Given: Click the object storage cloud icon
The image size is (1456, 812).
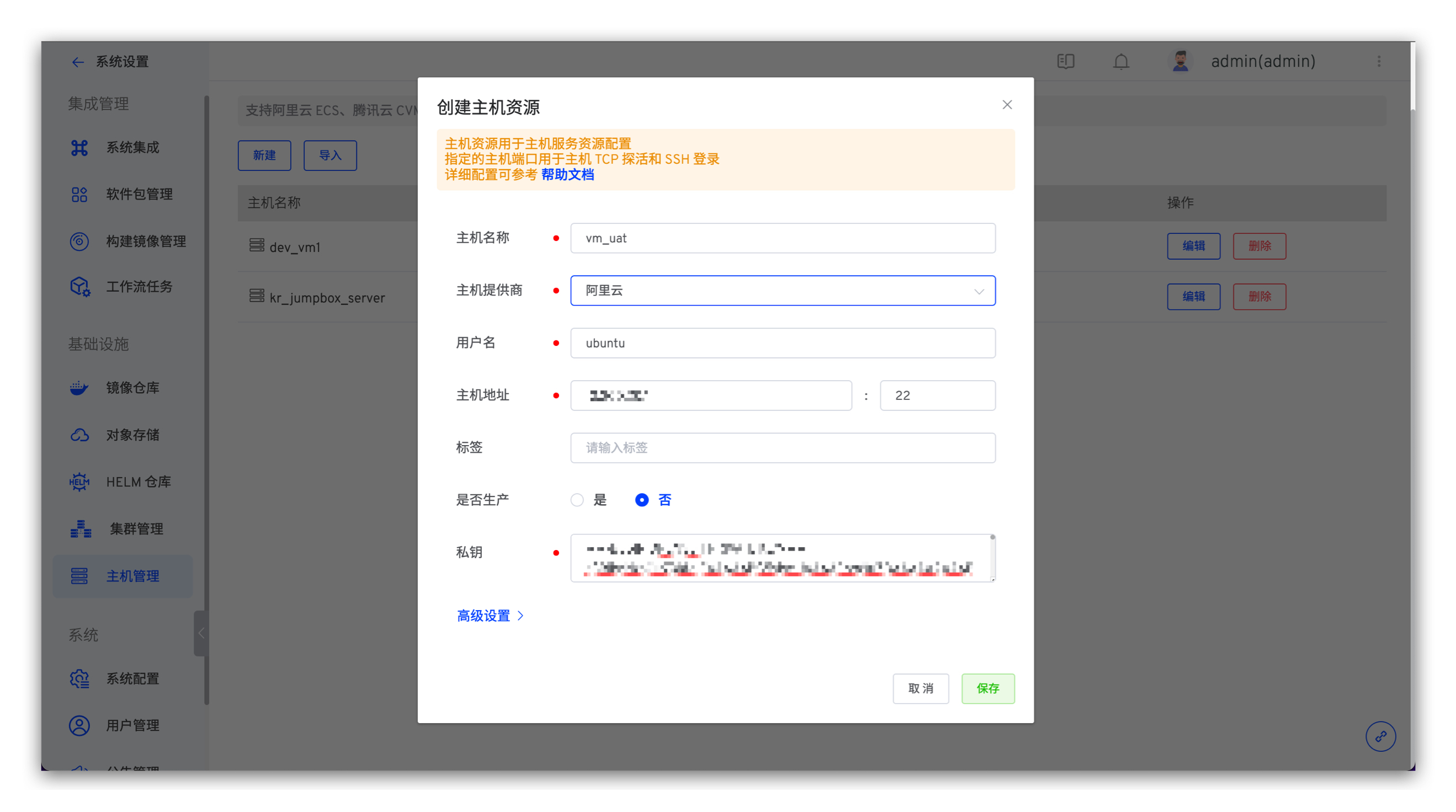Looking at the screenshot, I should tap(79, 435).
